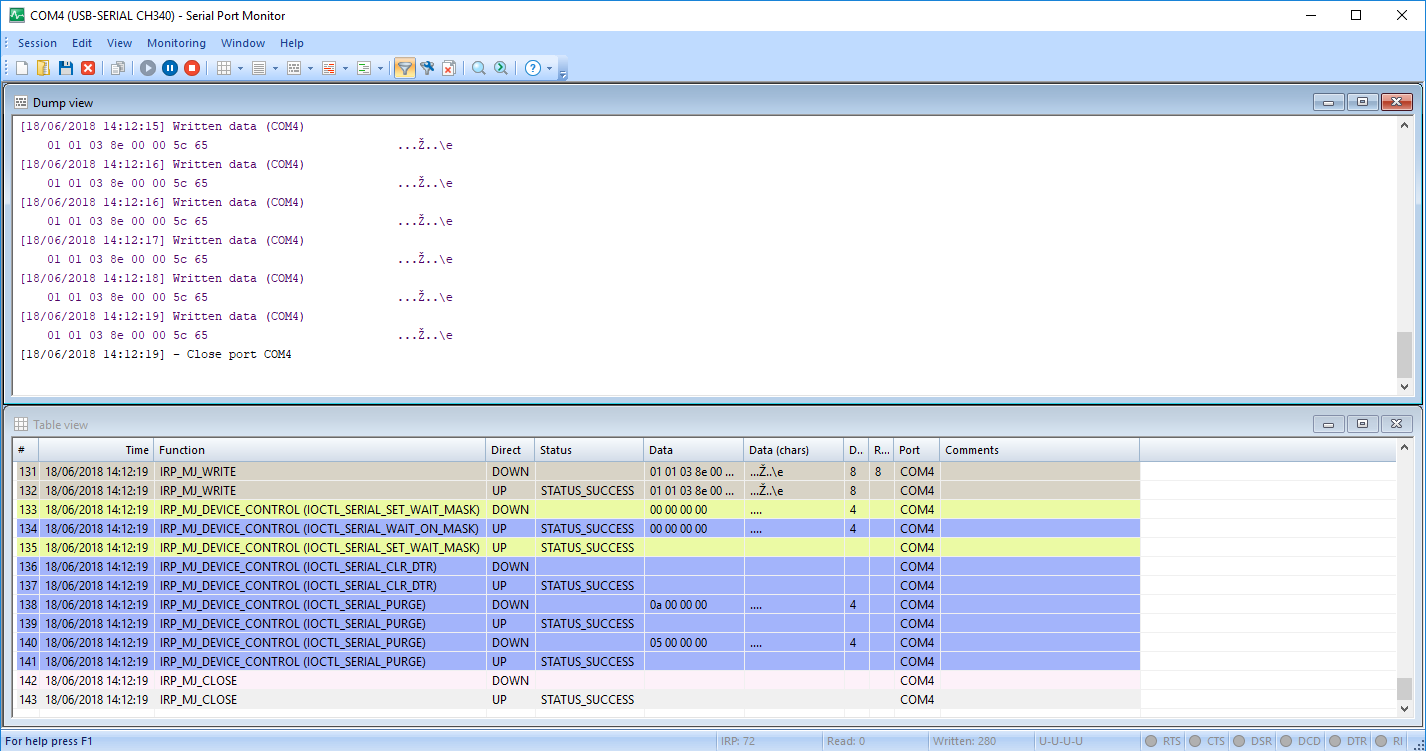Click the grayed copy icon in the toolbar
This screenshot has width=1426, height=751.
[118, 68]
